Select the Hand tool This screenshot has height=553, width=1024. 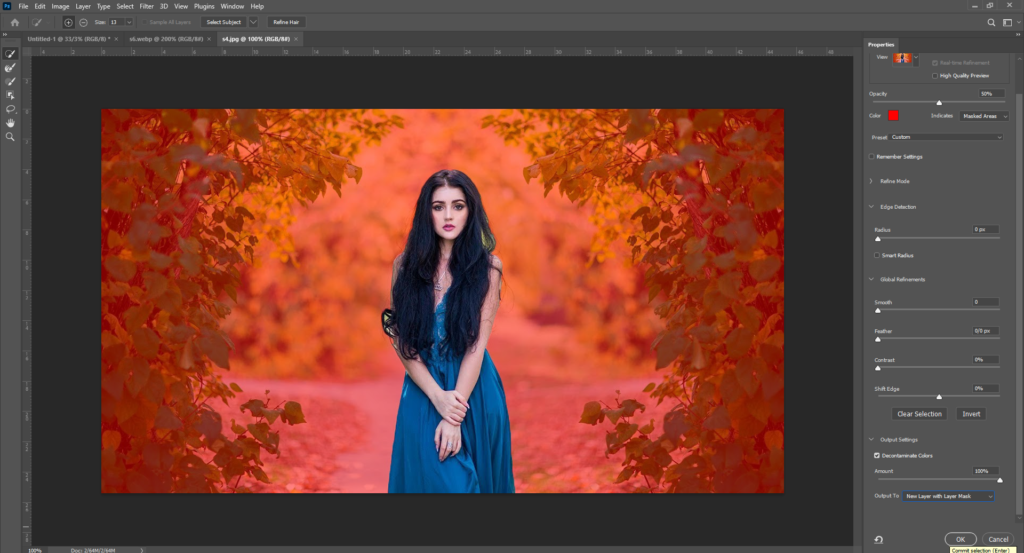pyautogui.click(x=10, y=123)
